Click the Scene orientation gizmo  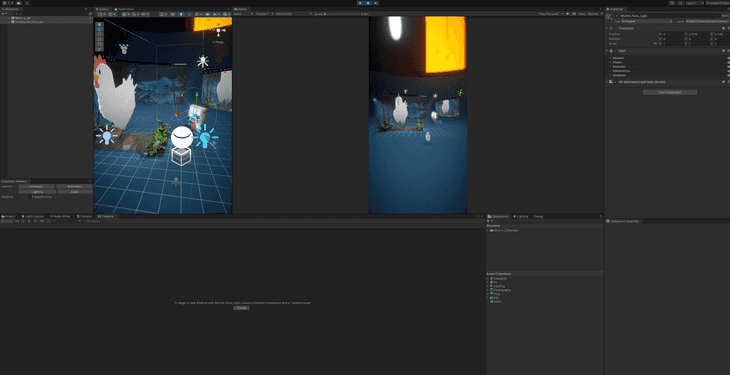pyautogui.click(x=219, y=29)
